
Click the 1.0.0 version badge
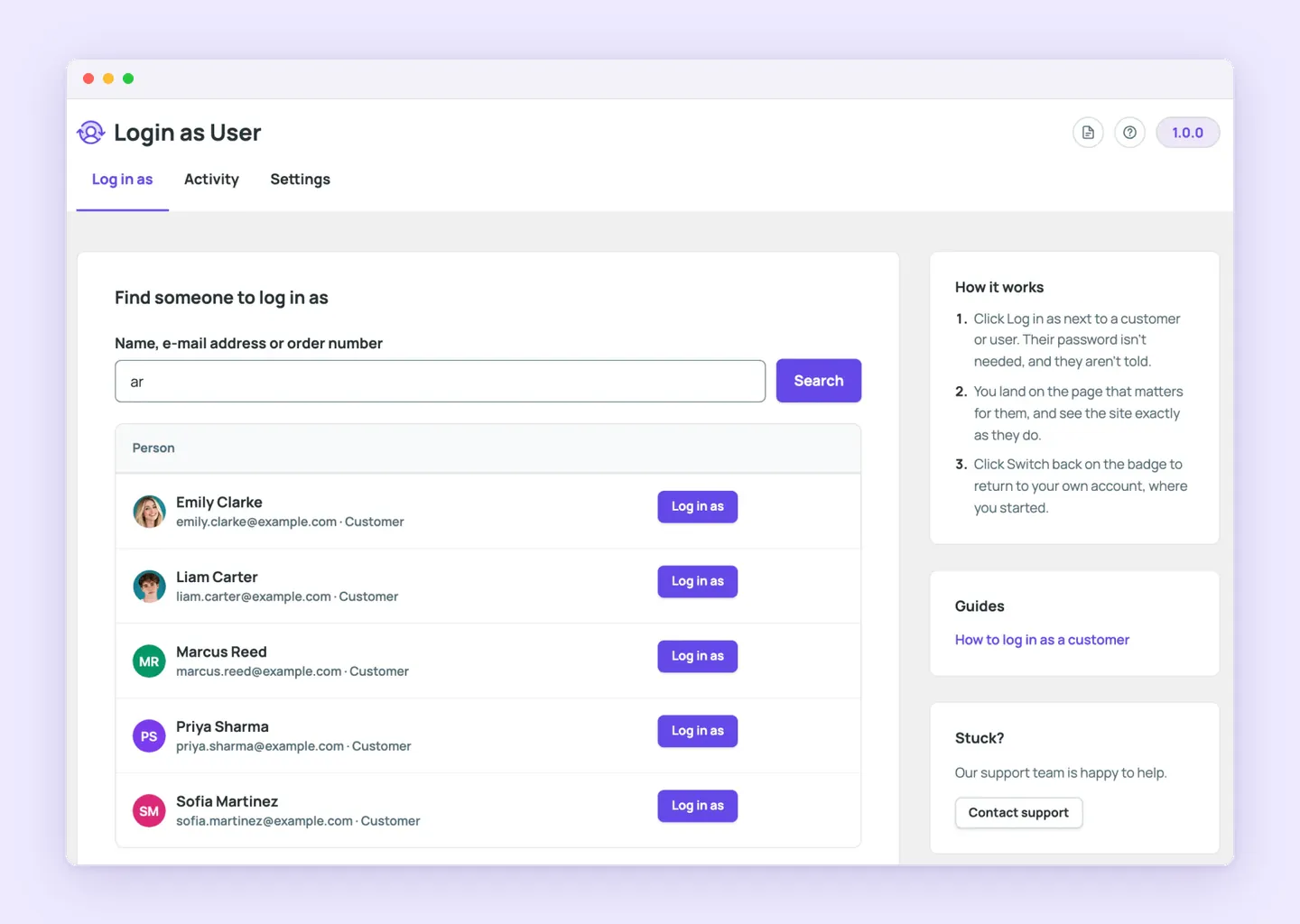[1187, 133]
